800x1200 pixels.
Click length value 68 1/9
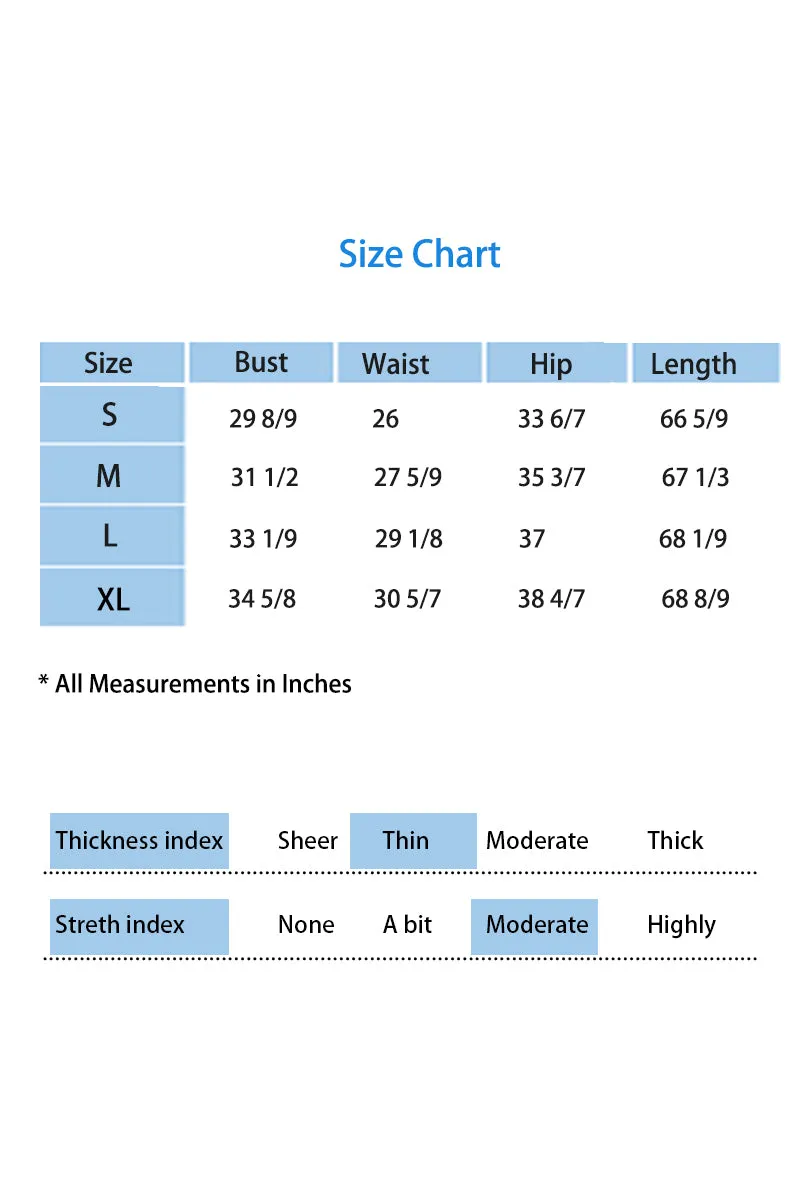pos(693,539)
